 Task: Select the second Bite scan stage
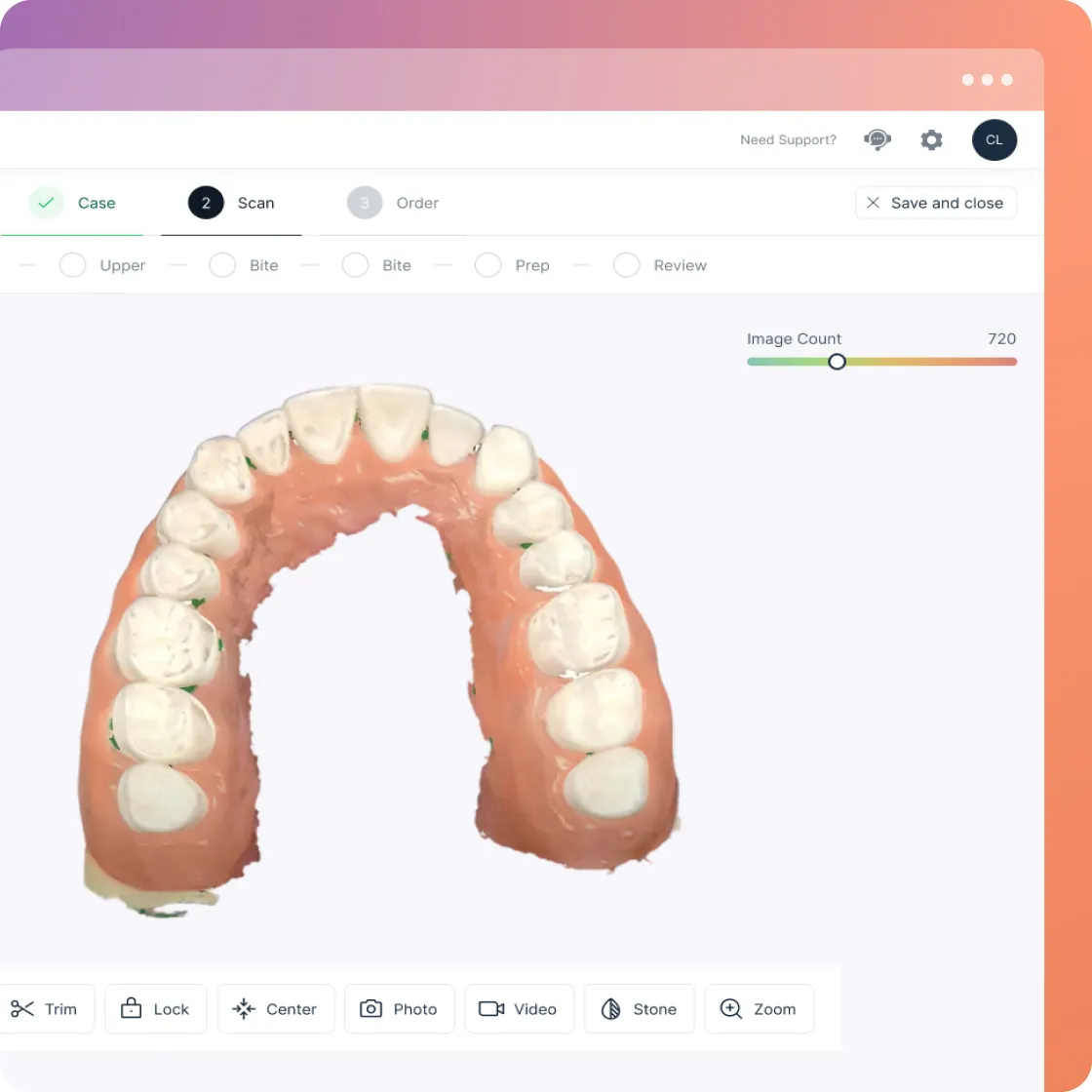coord(376,265)
